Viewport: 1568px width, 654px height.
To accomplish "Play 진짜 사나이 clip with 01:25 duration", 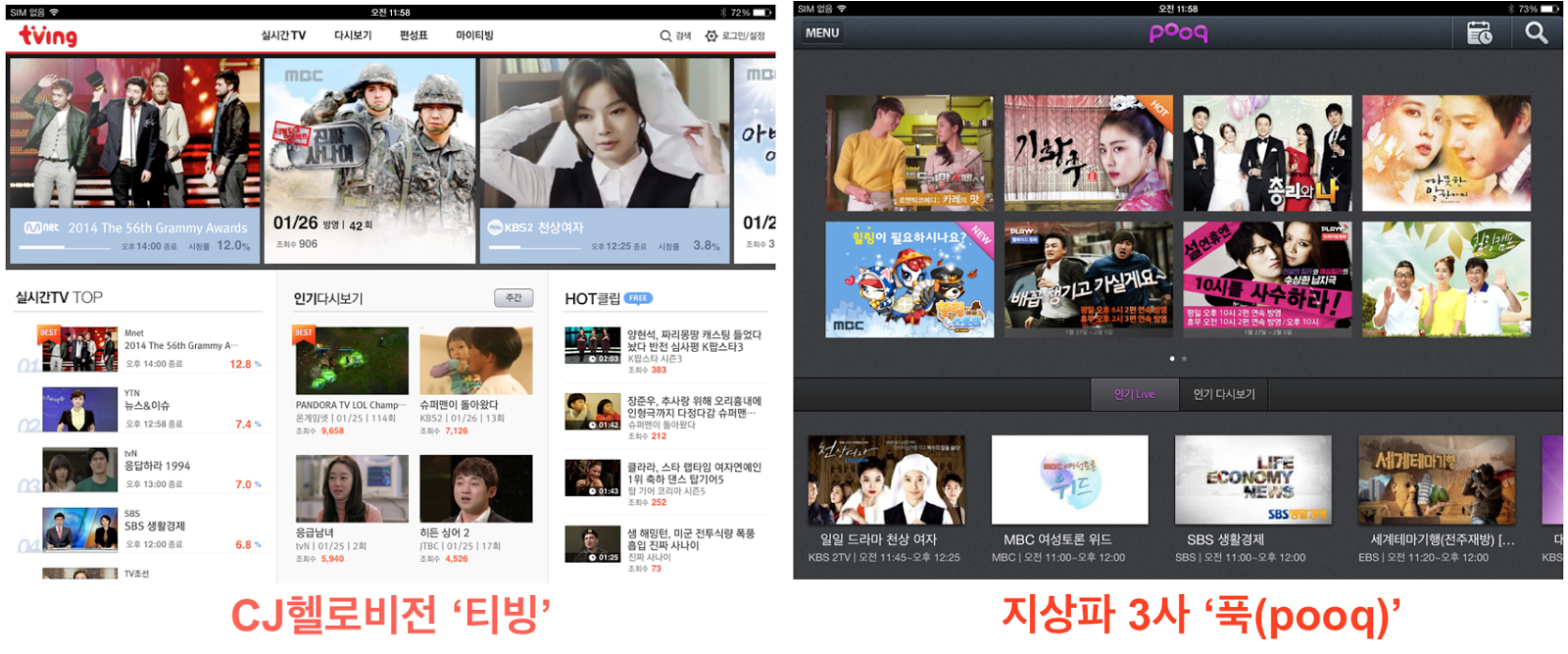I will click(593, 544).
